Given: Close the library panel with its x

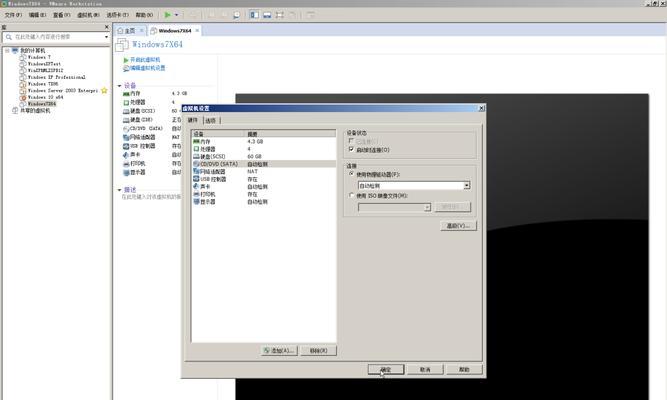Looking at the screenshot, I should coord(107,27).
